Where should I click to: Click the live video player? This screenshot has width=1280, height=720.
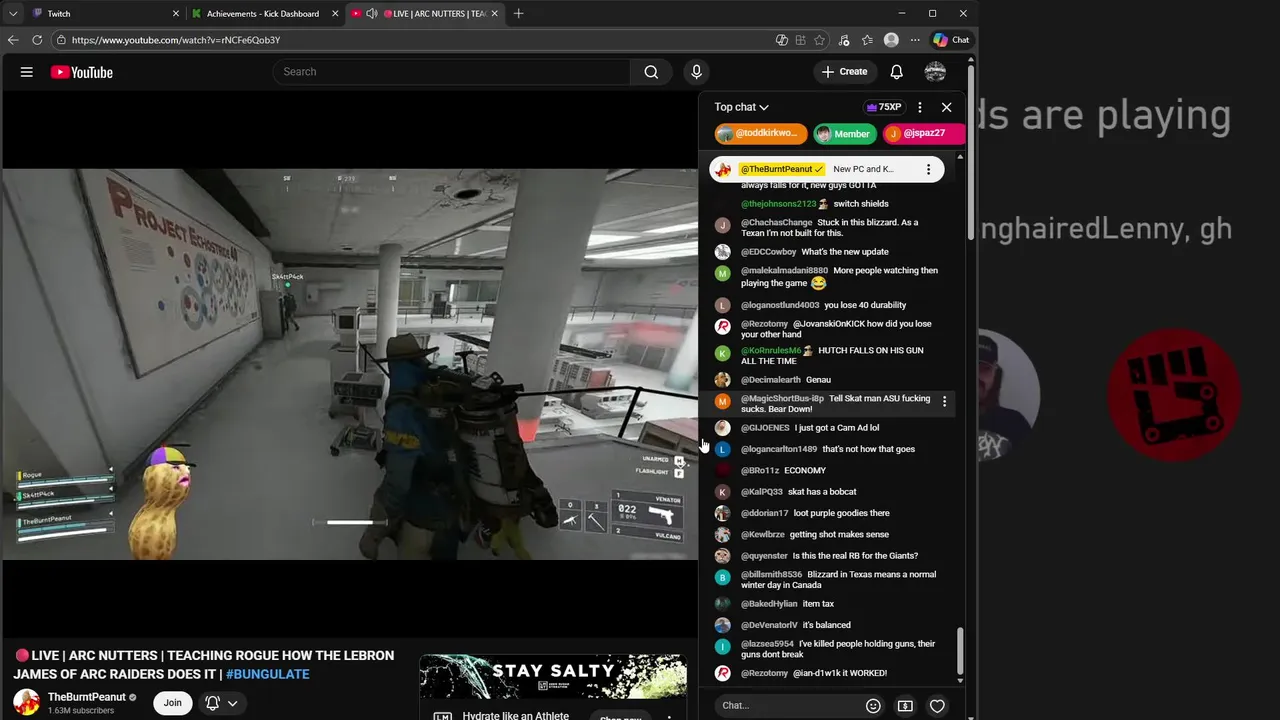point(350,364)
